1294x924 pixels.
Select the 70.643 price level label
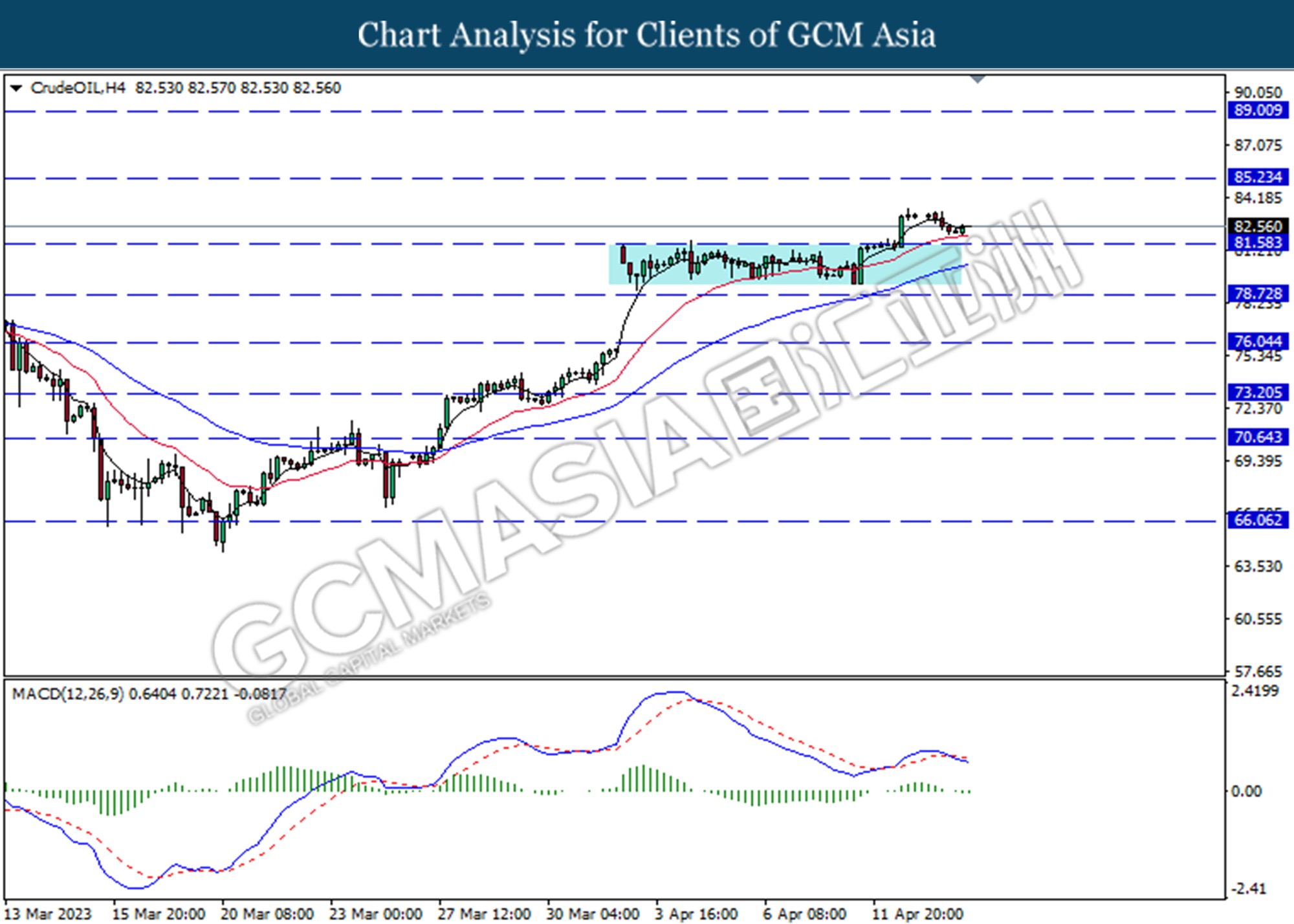pos(1258,437)
